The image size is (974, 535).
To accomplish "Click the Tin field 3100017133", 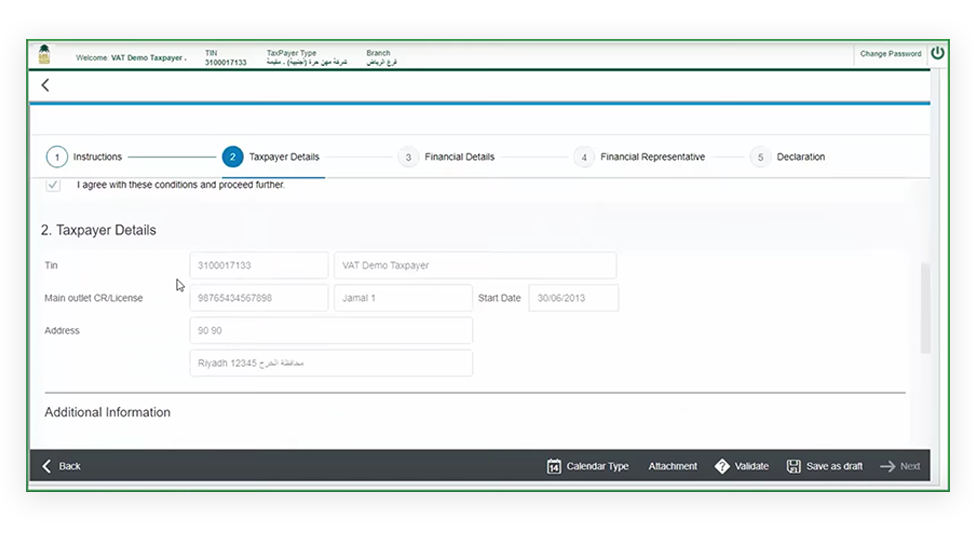I will 258,265.
